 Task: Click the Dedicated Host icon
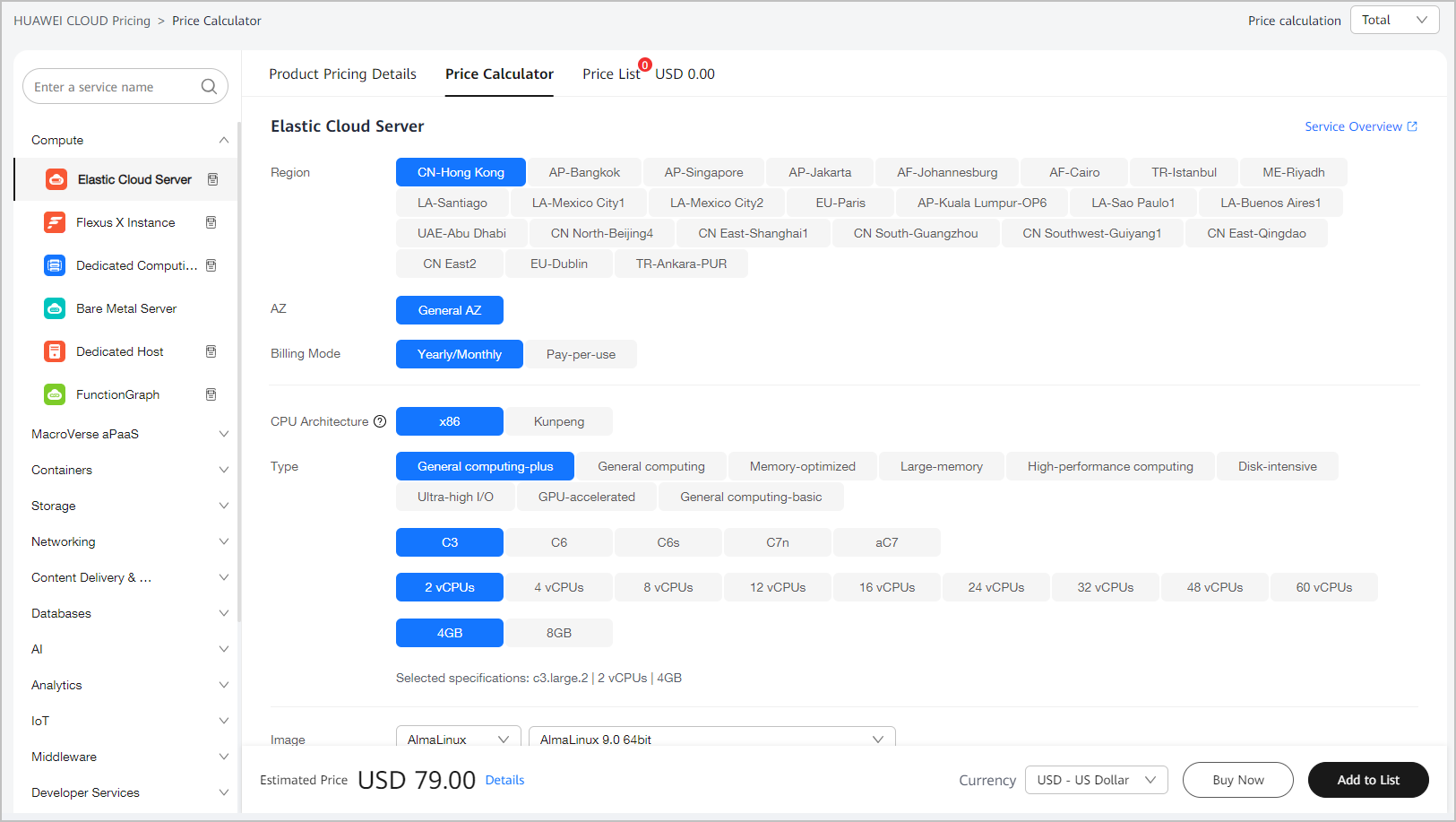coord(55,351)
